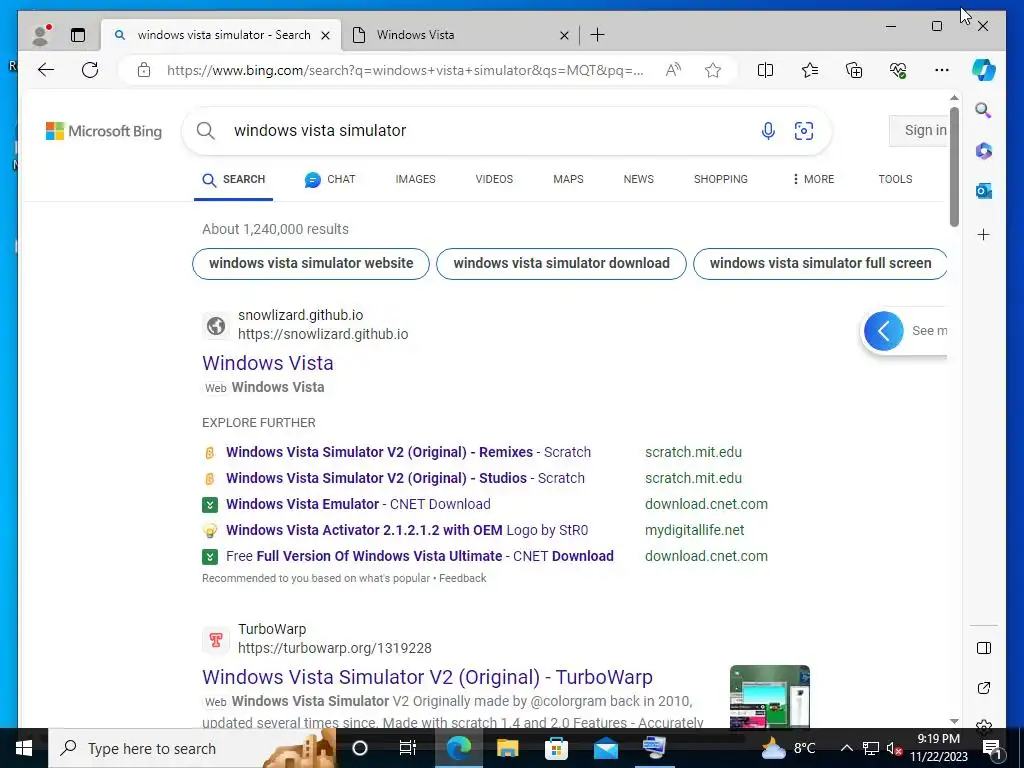Open Microsoft 365 sidebar icon
The image size is (1024, 768).
[x=984, y=151]
